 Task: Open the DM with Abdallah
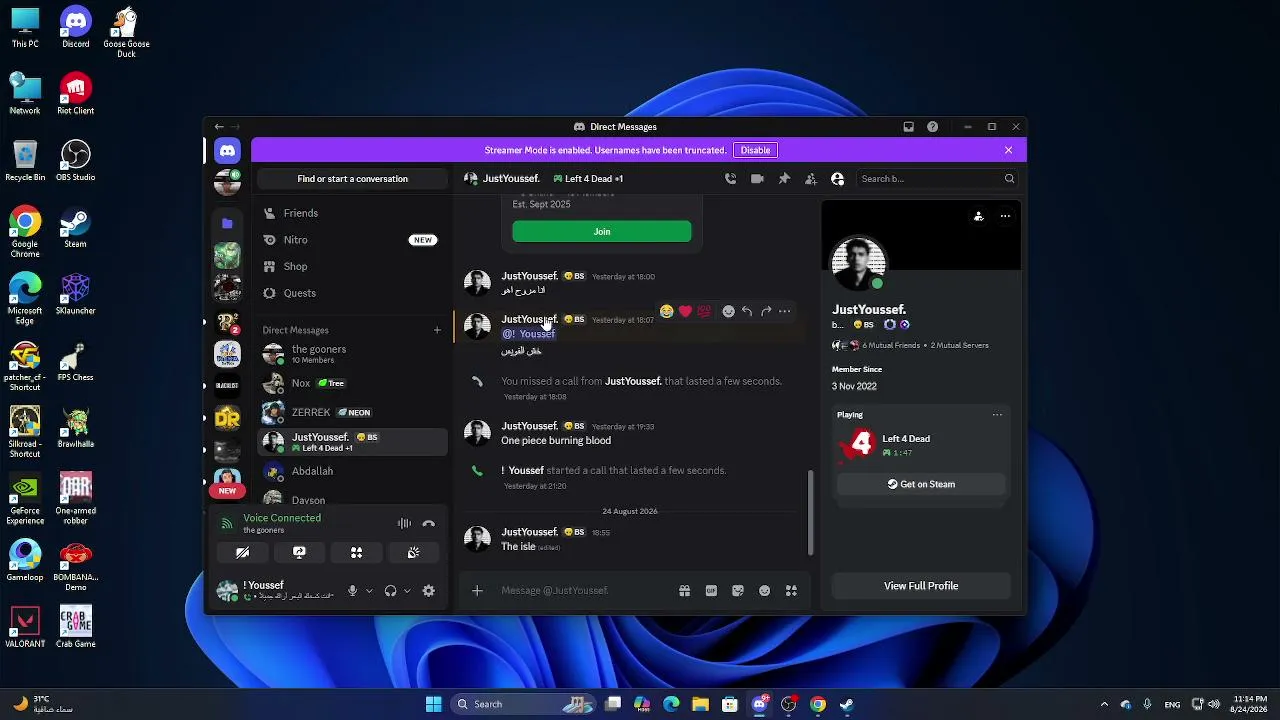click(x=352, y=471)
